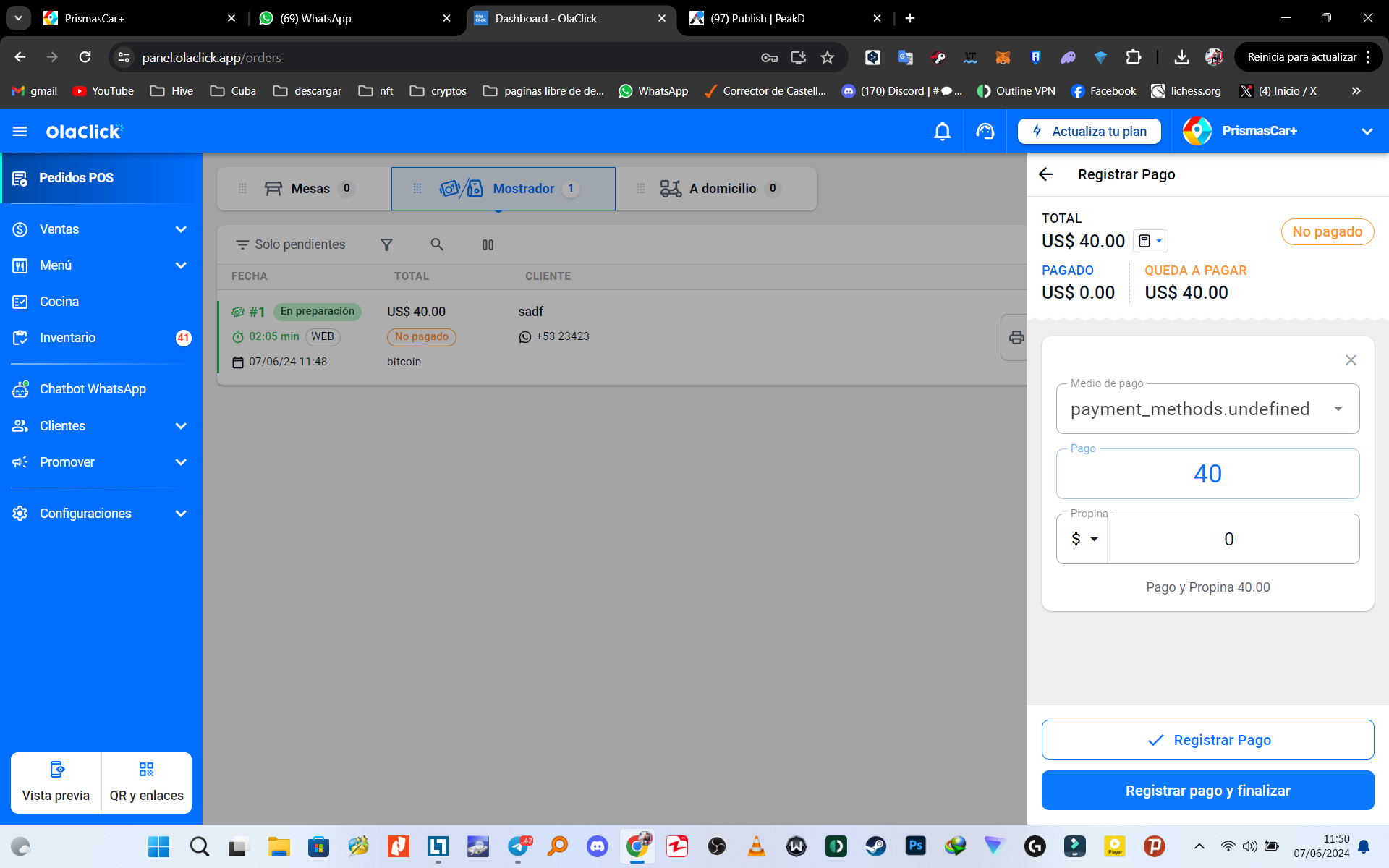
Task: Click the No pagado status badge in panel
Action: coord(1327,232)
